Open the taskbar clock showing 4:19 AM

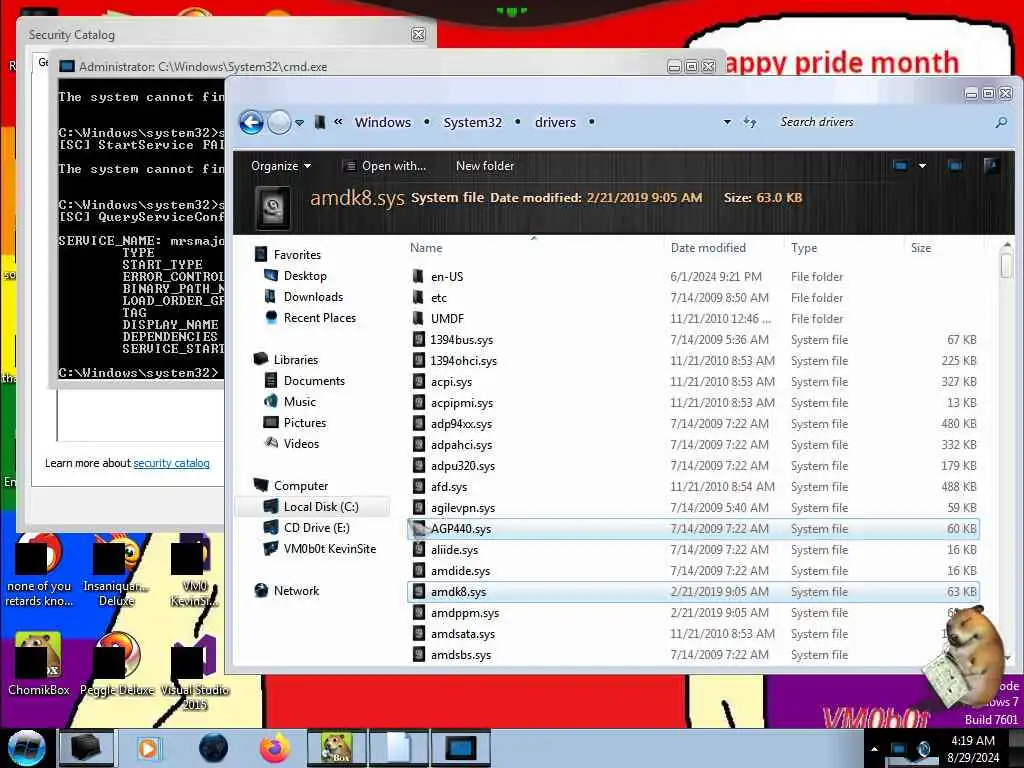coord(973,749)
